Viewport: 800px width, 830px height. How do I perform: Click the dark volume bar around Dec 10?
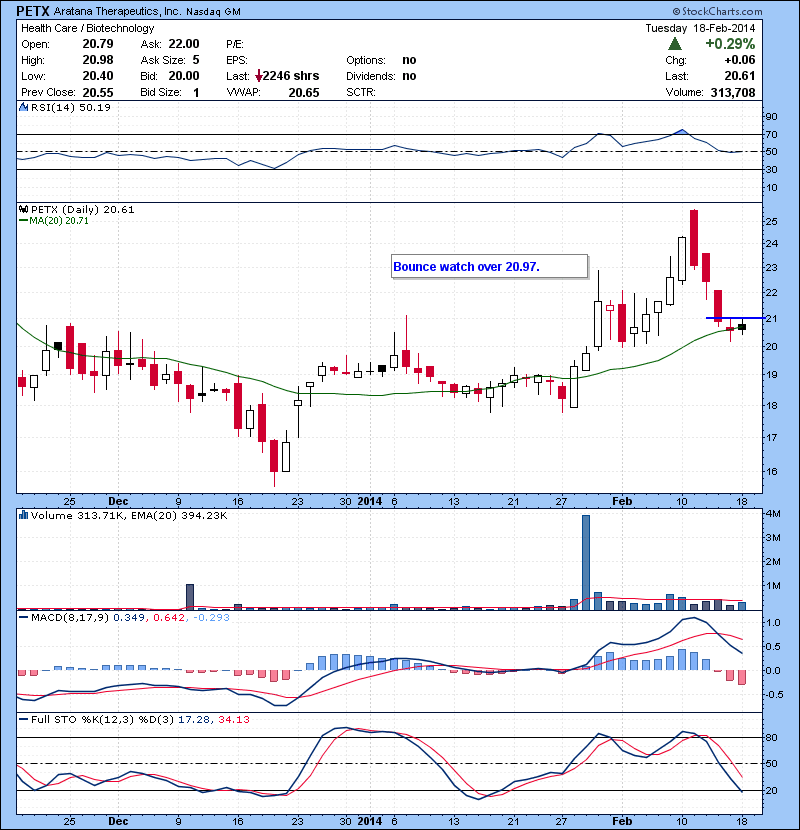coord(190,597)
